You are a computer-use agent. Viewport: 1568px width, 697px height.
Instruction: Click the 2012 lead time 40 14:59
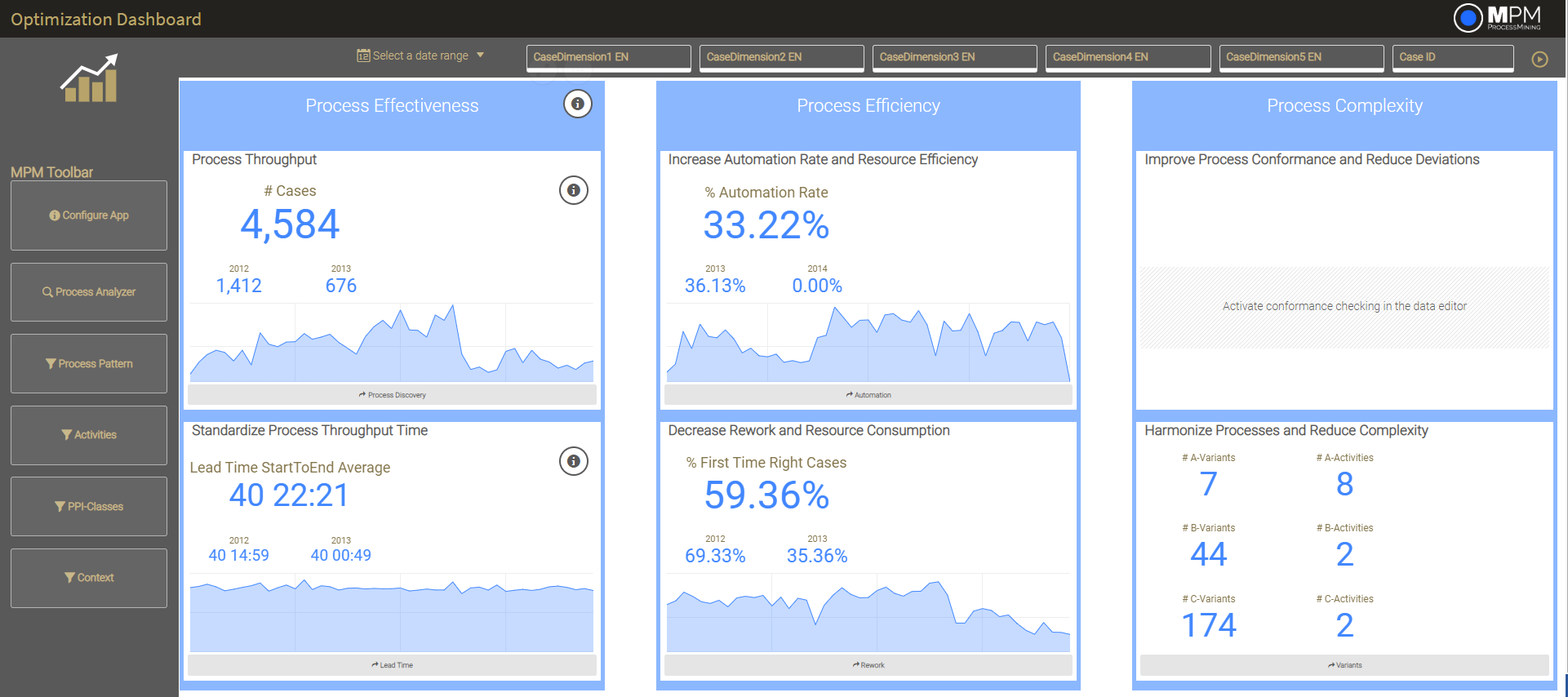click(x=239, y=556)
